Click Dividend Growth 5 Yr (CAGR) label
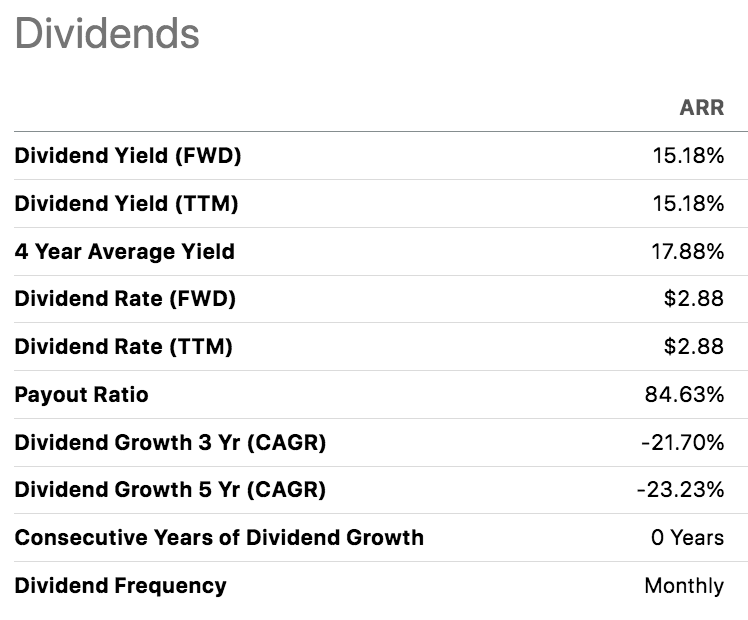This screenshot has width=748, height=620. point(170,490)
